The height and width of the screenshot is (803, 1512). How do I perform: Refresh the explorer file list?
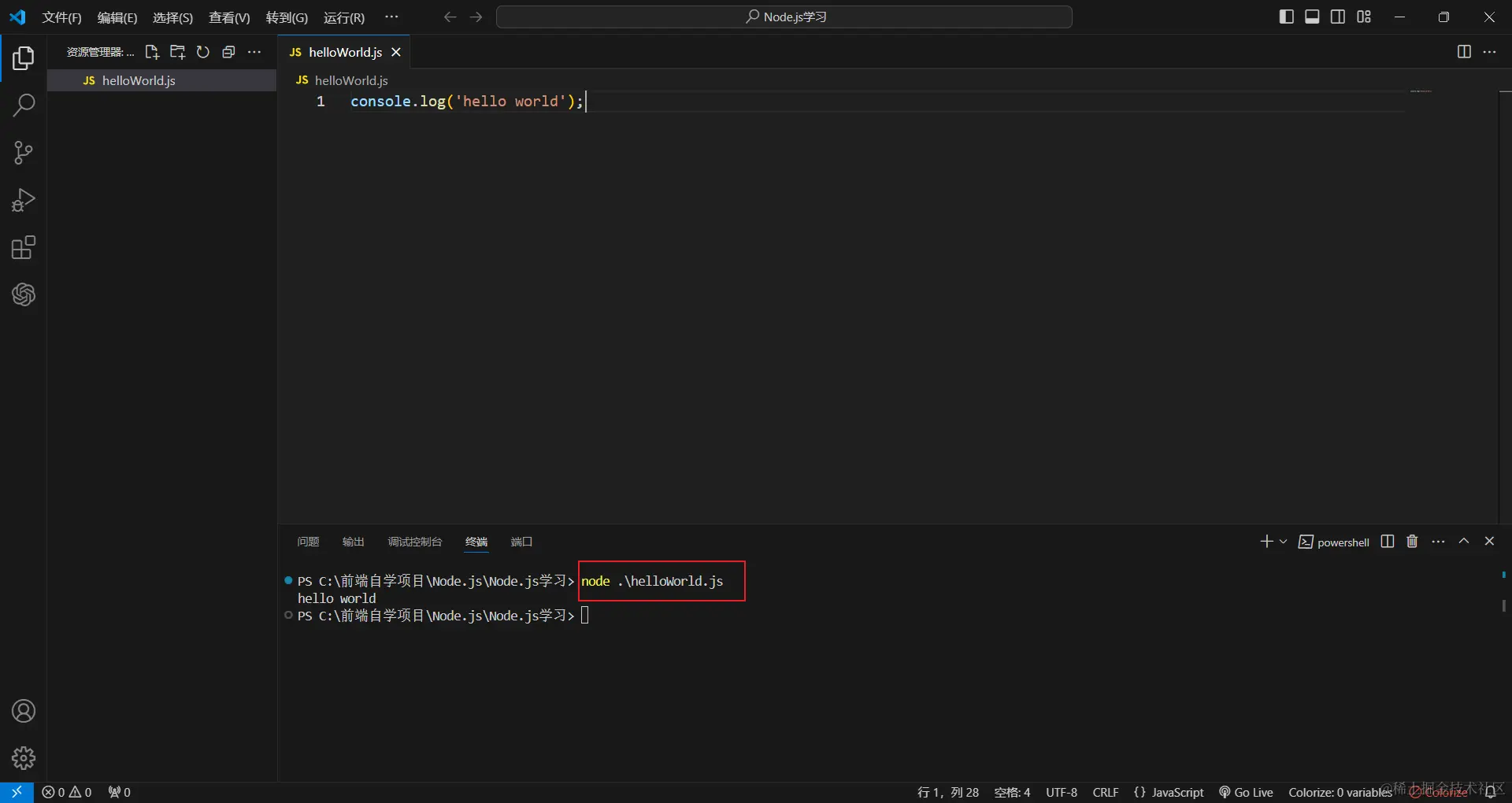pos(203,52)
